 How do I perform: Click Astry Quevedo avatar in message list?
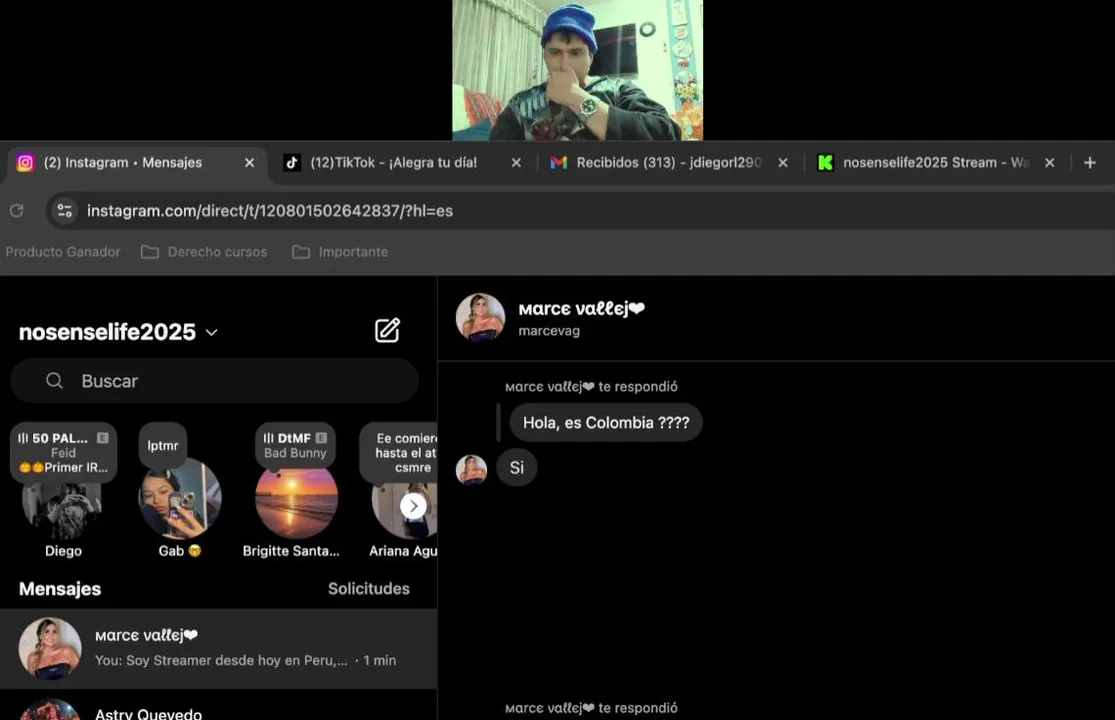50,710
